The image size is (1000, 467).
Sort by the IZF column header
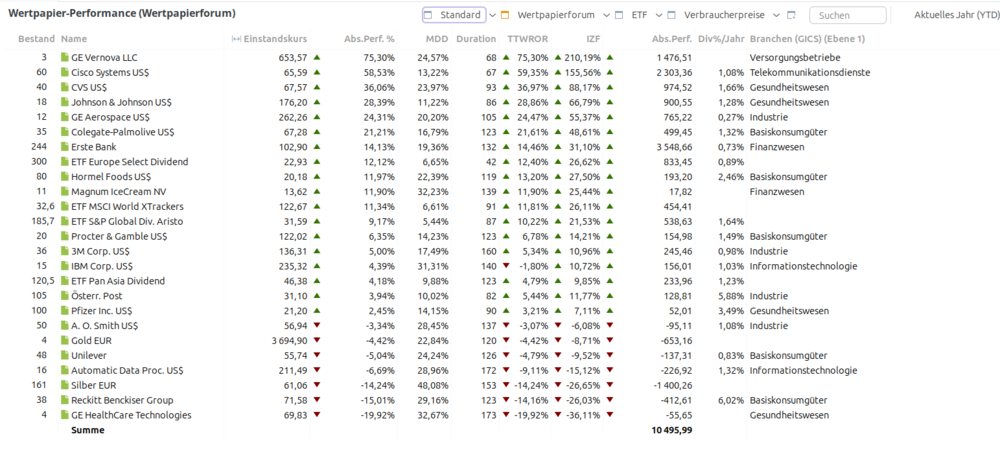pyautogui.click(x=593, y=39)
